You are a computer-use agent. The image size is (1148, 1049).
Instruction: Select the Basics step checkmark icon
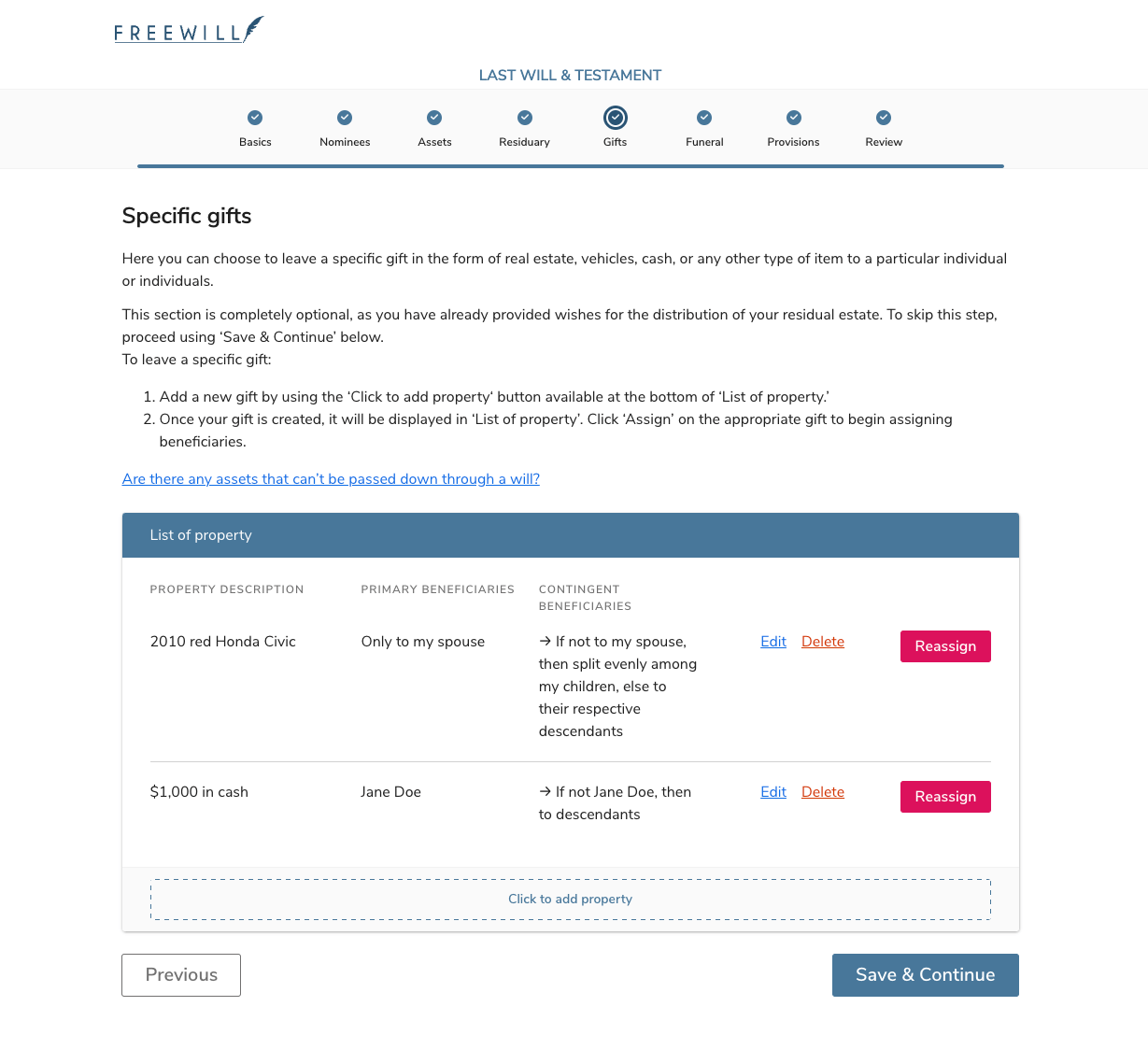tap(255, 118)
